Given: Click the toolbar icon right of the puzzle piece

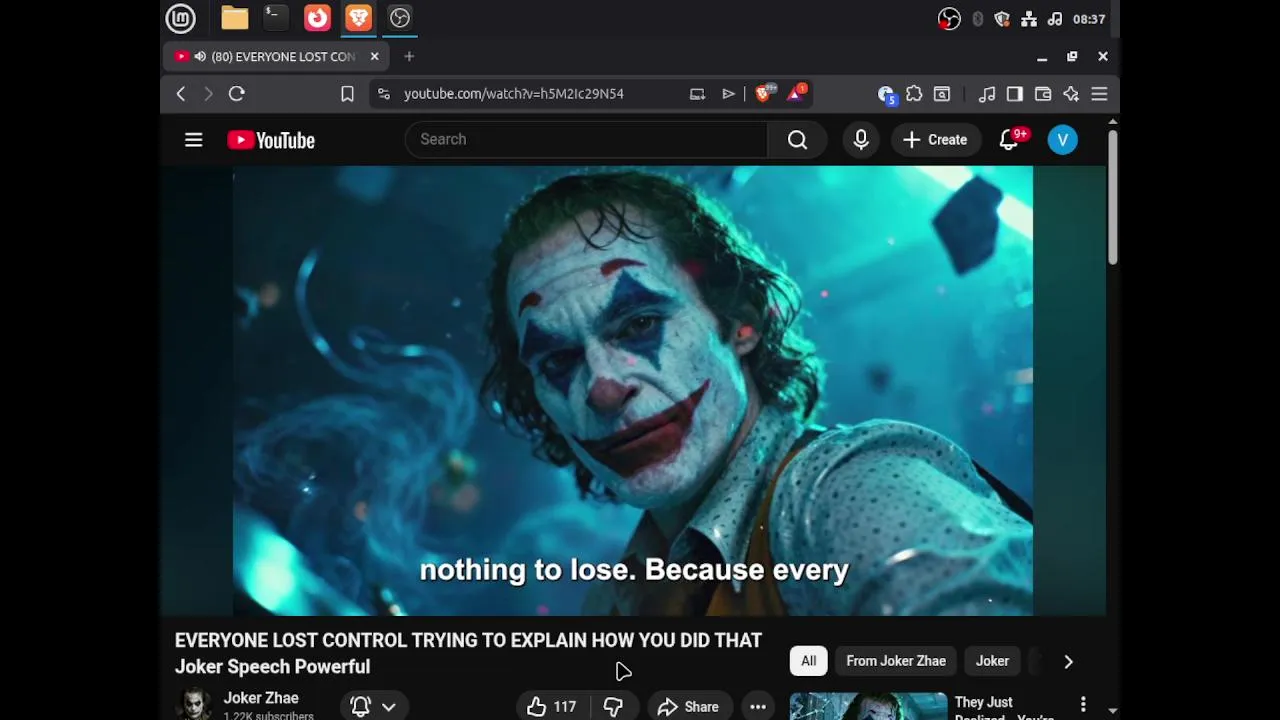Looking at the screenshot, I should click(x=942, y=94).
